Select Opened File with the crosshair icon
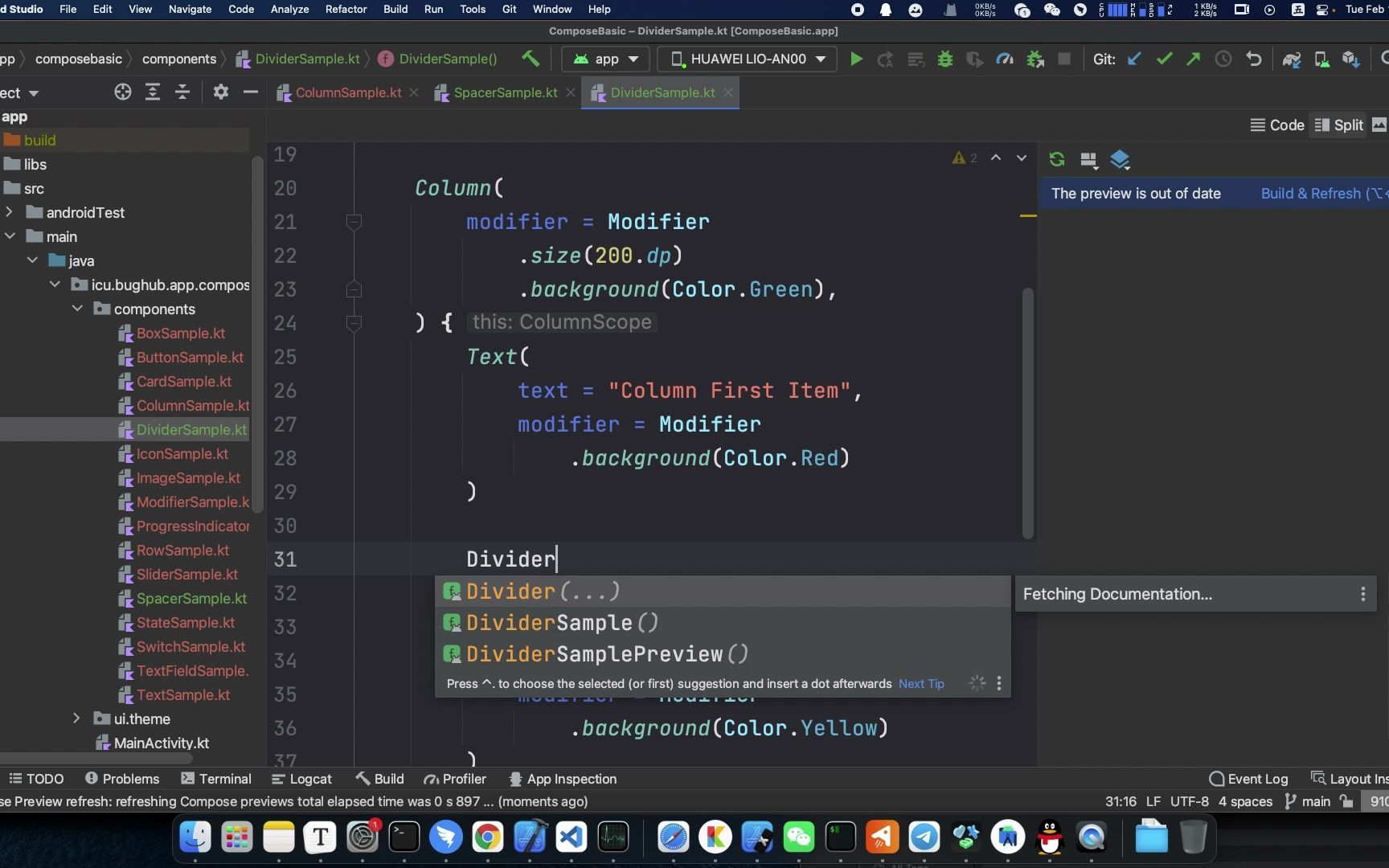 click(122, 92)
